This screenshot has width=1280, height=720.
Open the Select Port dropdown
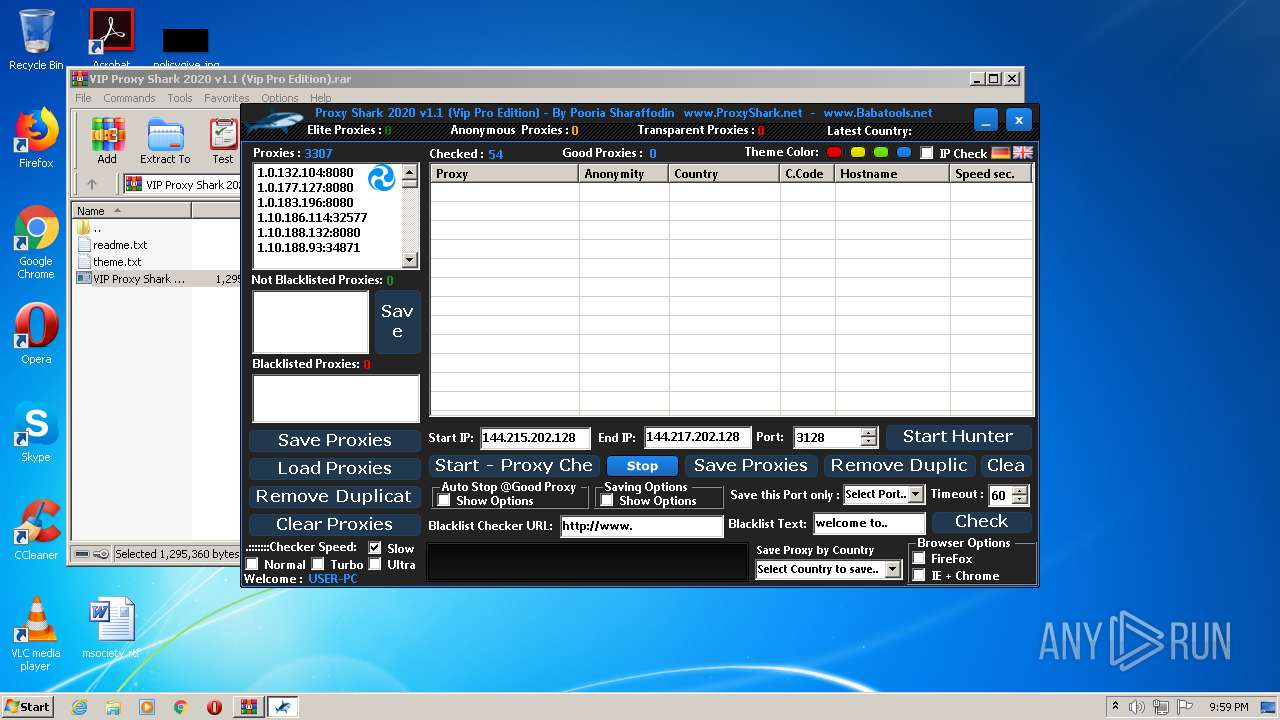(x=915, y=494)
